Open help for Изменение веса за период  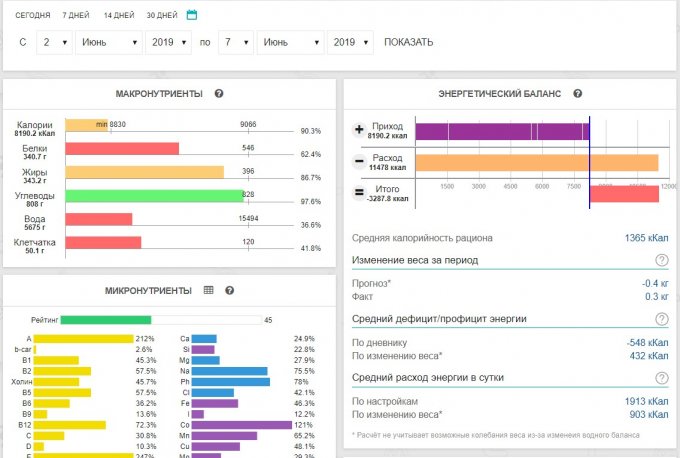pyautogui.click(x=661, y=260)
